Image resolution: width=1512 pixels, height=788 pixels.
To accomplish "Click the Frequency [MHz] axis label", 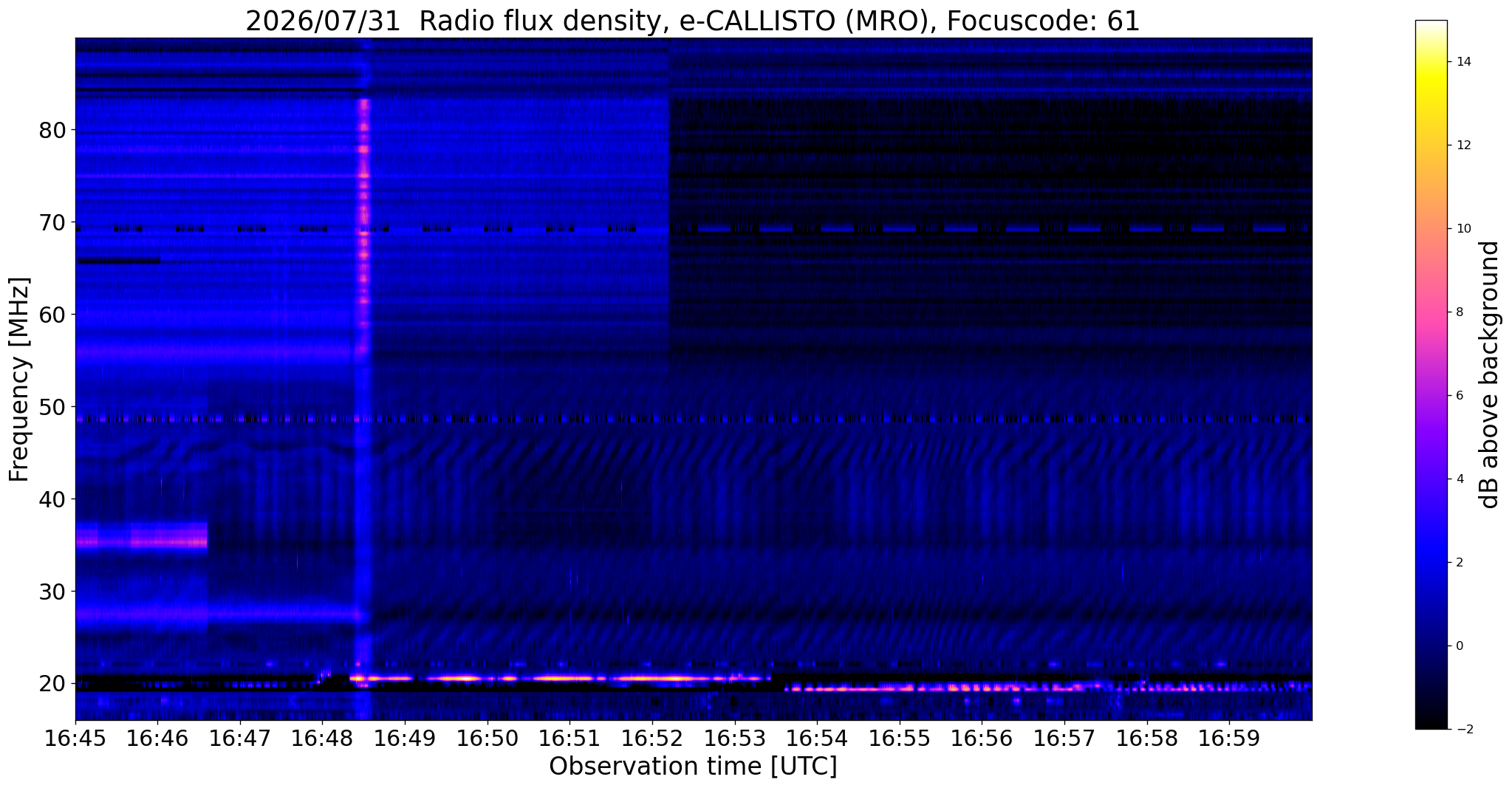I will tap(20, 379).
